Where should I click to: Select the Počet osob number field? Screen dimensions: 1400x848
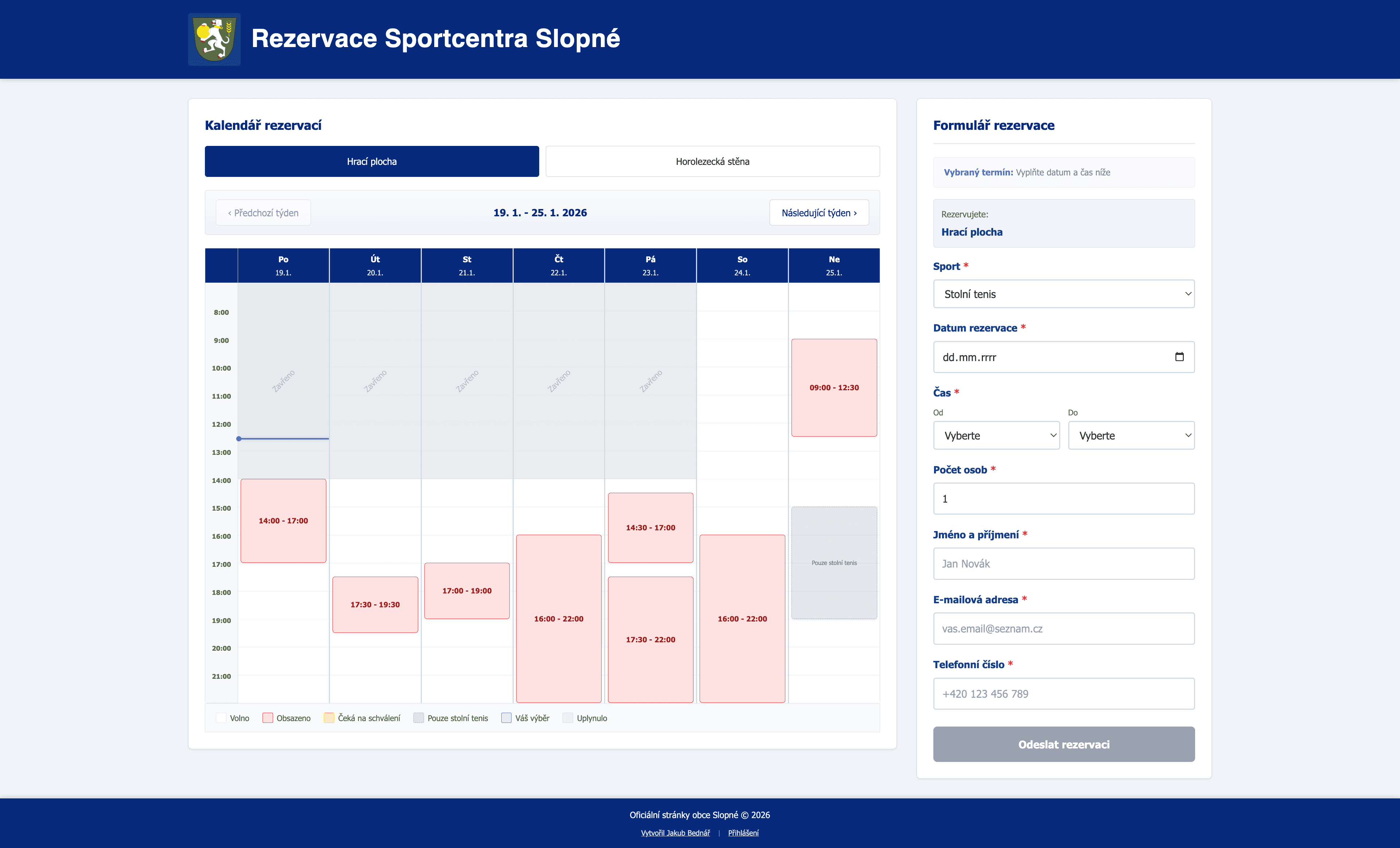1063,499
